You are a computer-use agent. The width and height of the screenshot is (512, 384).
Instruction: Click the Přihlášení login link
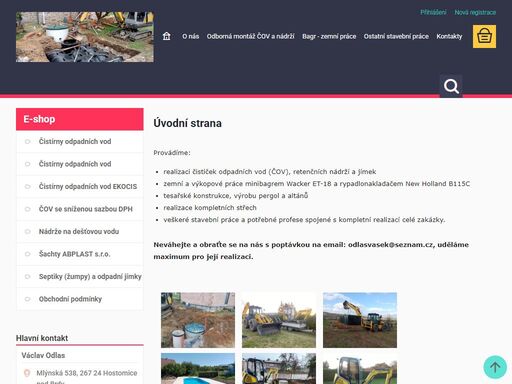click(x=433, y=12)
